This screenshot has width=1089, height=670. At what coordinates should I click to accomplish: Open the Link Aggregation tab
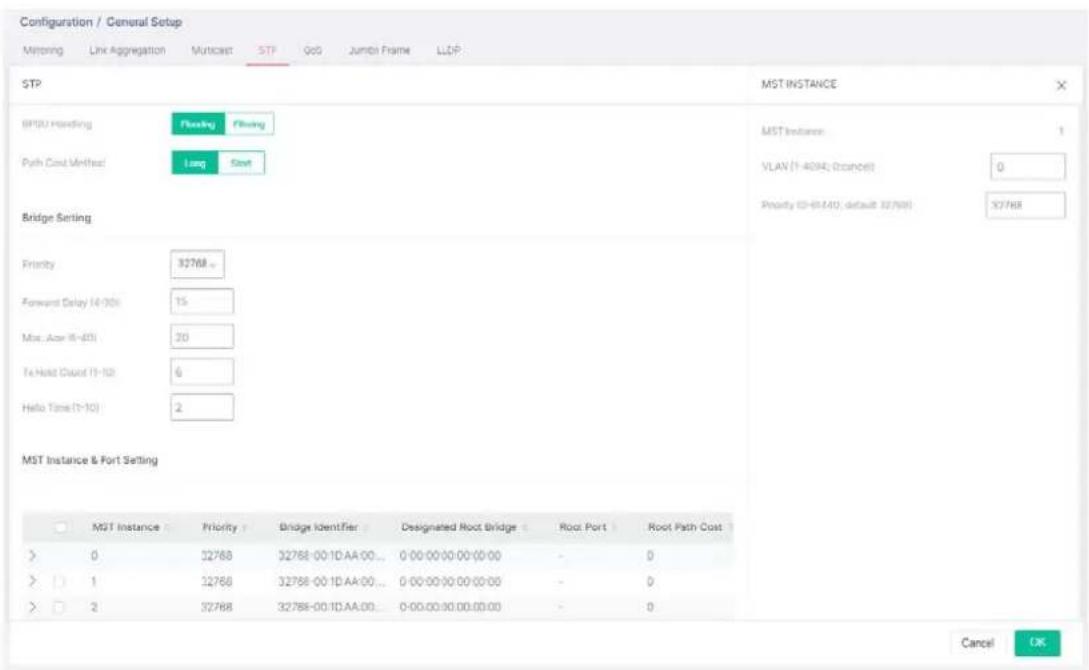pyautogui.click(x=127, y=50)
